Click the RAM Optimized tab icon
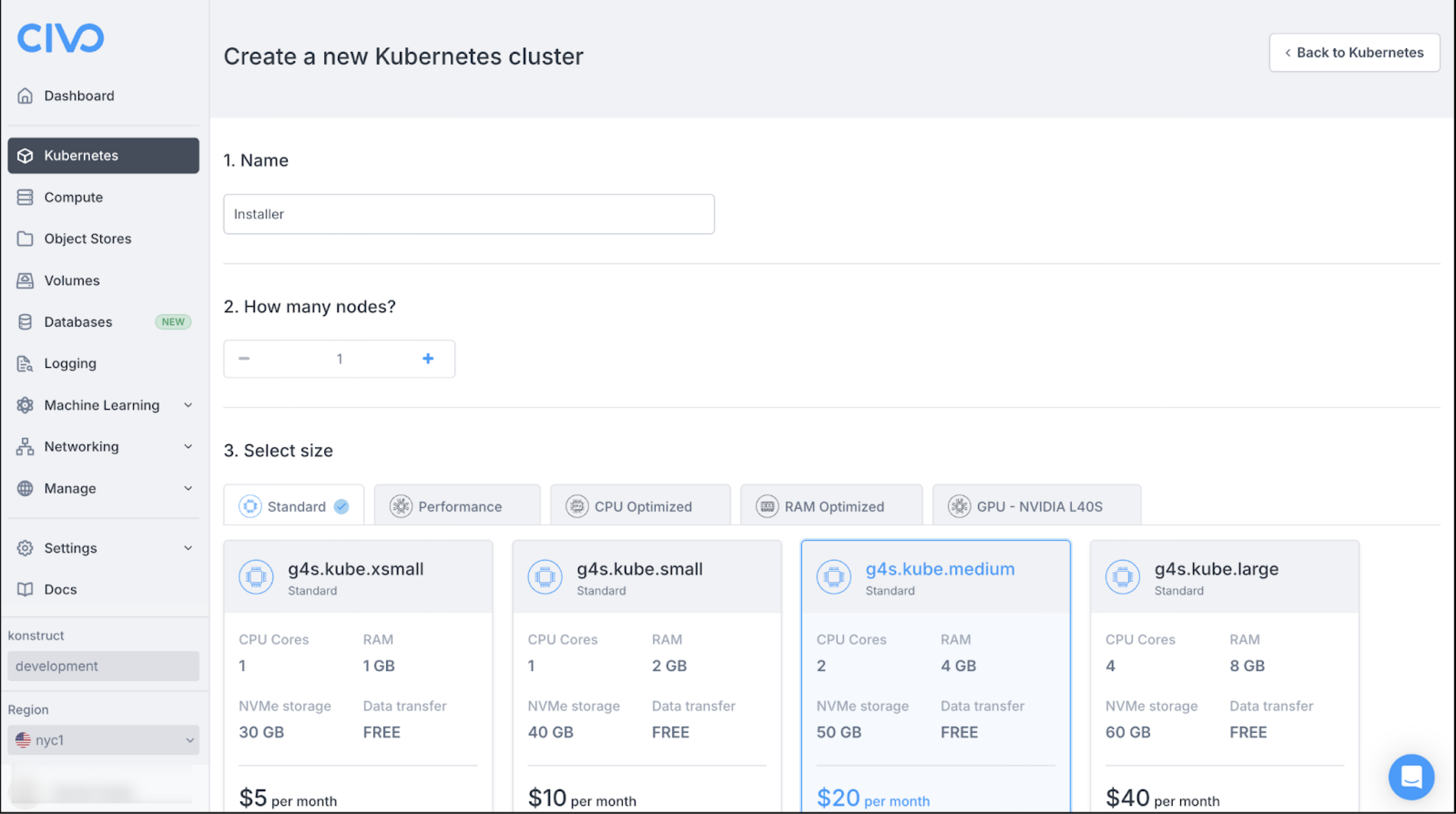This screenshot has height=814, width=1456. (767, 506)
